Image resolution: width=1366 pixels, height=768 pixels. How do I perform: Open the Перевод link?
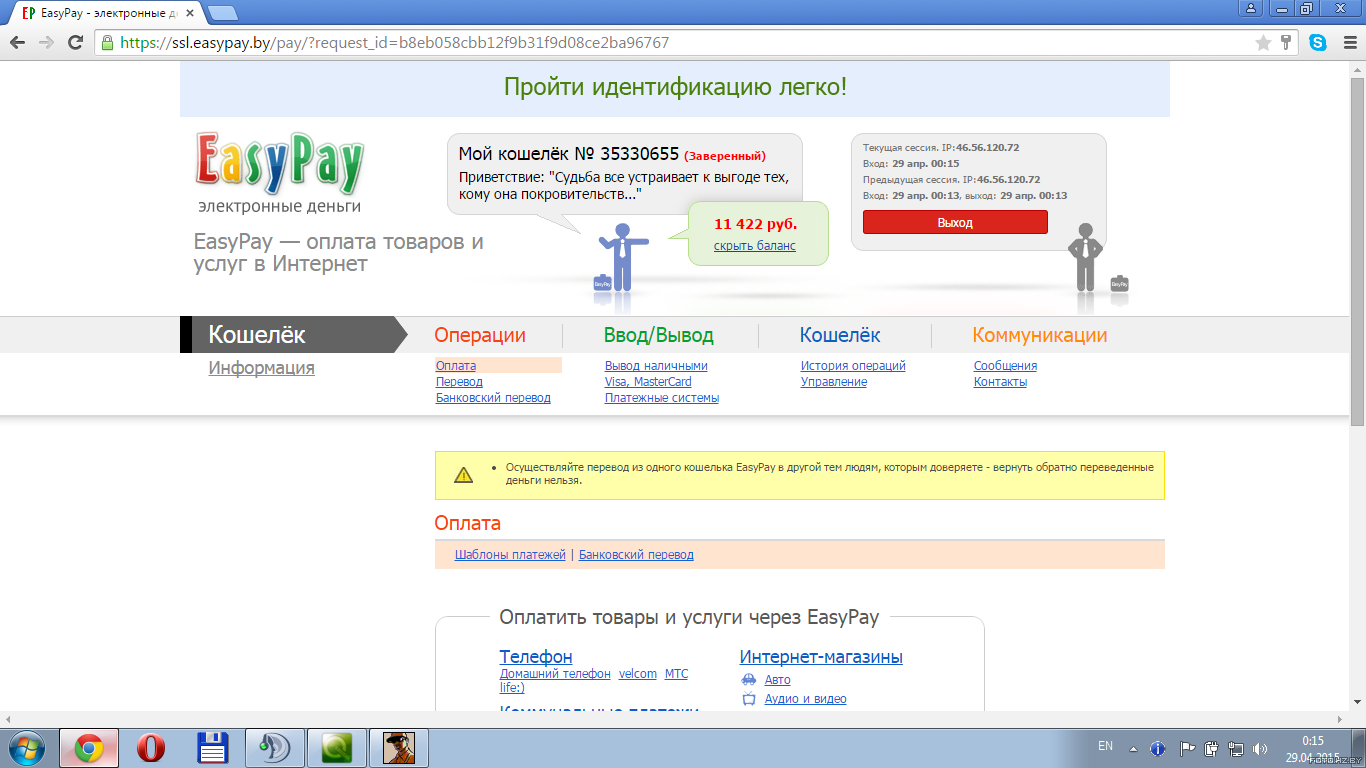459,382
